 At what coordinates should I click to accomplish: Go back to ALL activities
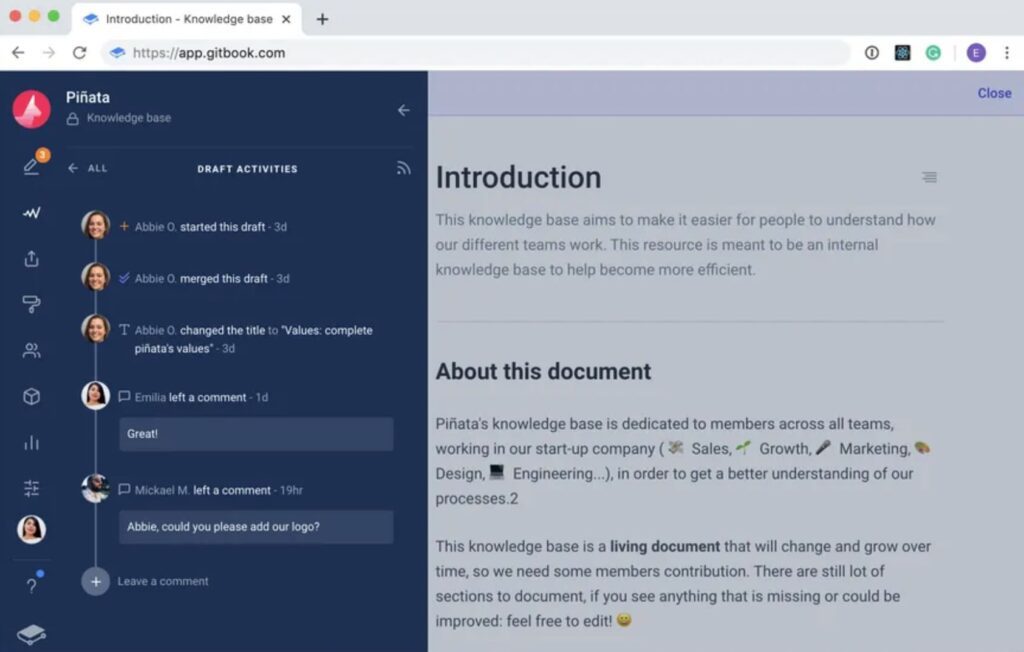[88, 168]
